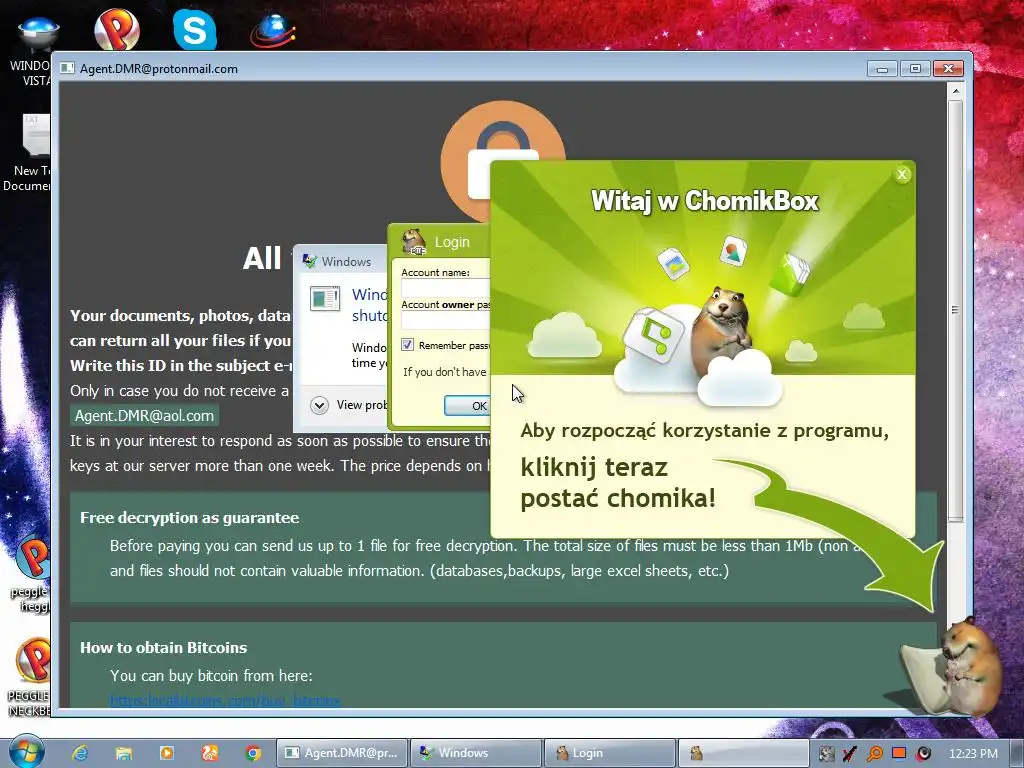Focus the Account name field in Login
Image resolution: width=1024 pixels, height=768 pixels.
pos(445,288)
